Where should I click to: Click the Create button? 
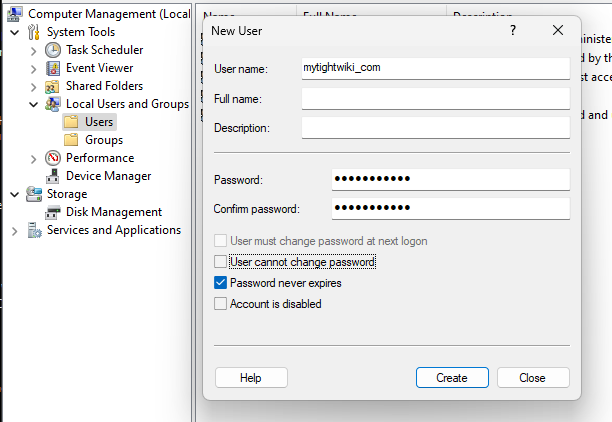click(x=451, y=378)
